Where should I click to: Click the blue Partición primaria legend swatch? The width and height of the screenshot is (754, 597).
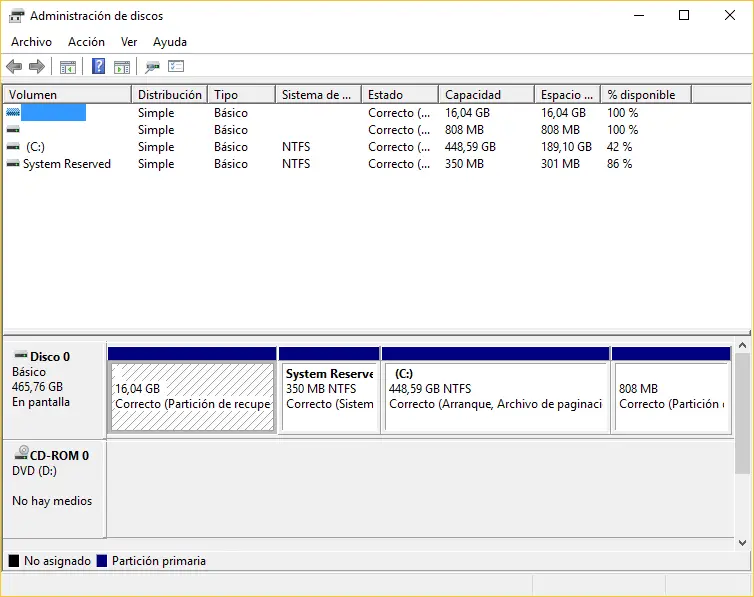101,560
